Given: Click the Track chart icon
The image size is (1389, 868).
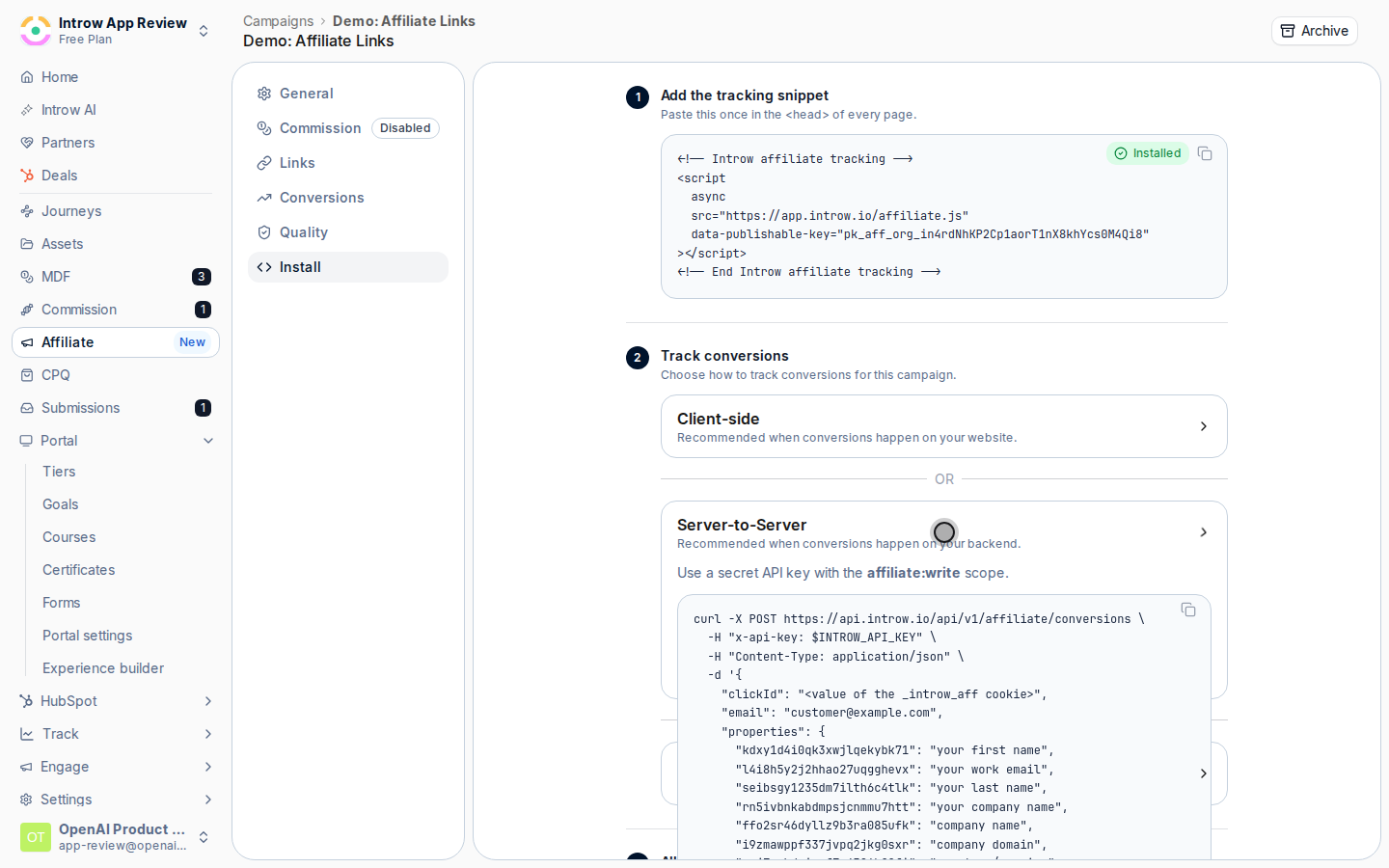Looking at the screenshot, I should [27, 734].
